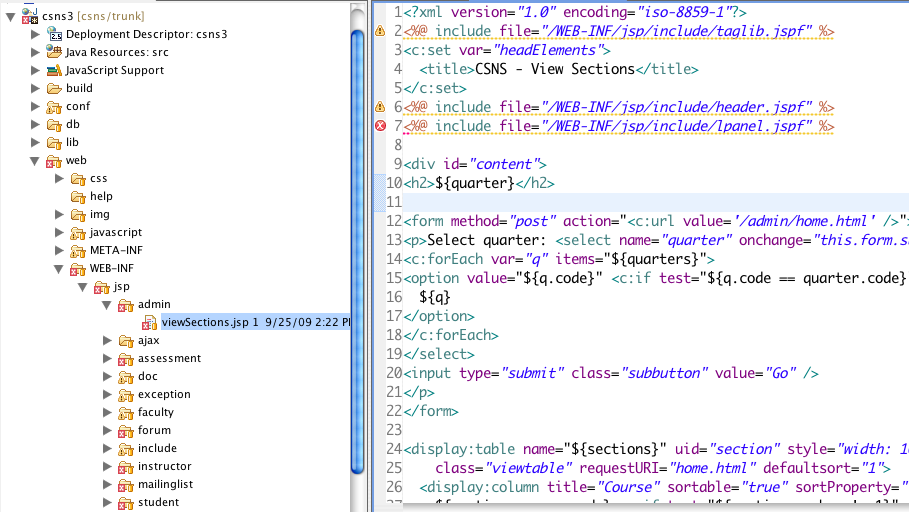This screenshot has height=512, width=909.
Task: Collapse the admin folder
Action: pos(108,305)
